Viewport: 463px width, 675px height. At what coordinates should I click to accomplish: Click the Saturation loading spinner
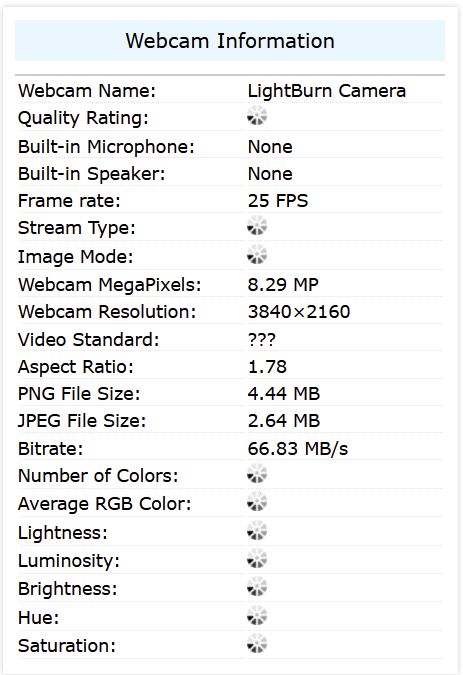coord(257,644)
